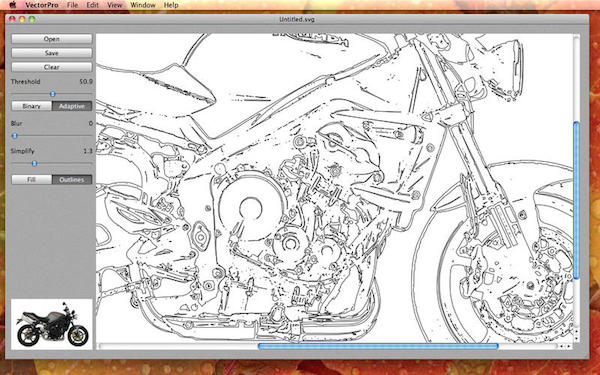Screen dimensions: 600x375
Task: Open the File menu
Action: 72,5
